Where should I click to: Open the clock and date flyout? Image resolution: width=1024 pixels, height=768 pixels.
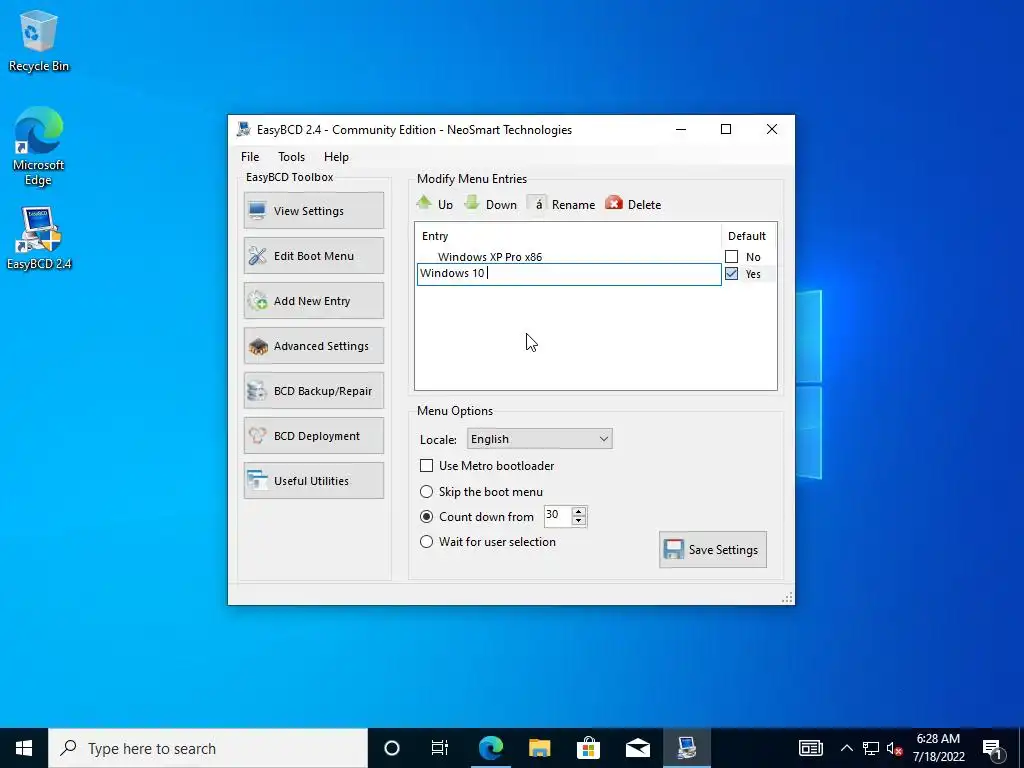point(938,748)
